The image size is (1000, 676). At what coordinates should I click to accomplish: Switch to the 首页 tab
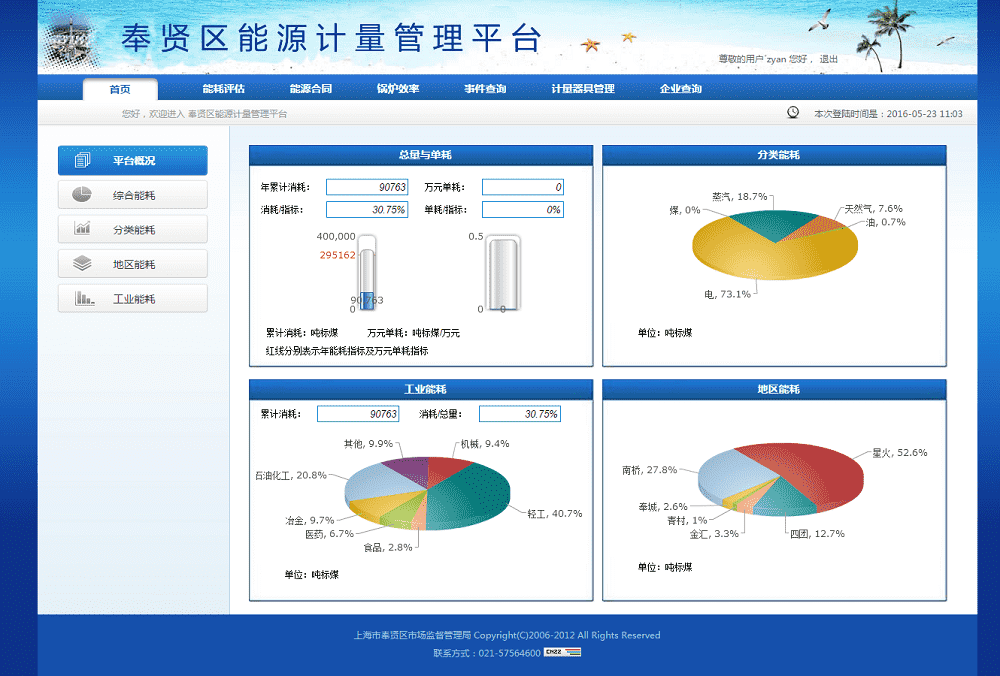pyautogui.click(x=120, y=89)
